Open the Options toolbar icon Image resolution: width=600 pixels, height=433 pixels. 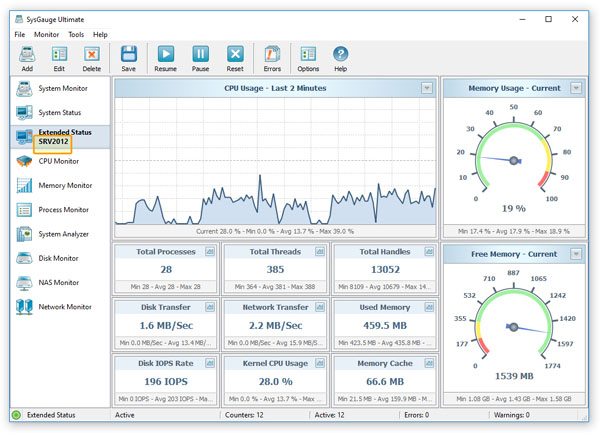coord(308,54)
